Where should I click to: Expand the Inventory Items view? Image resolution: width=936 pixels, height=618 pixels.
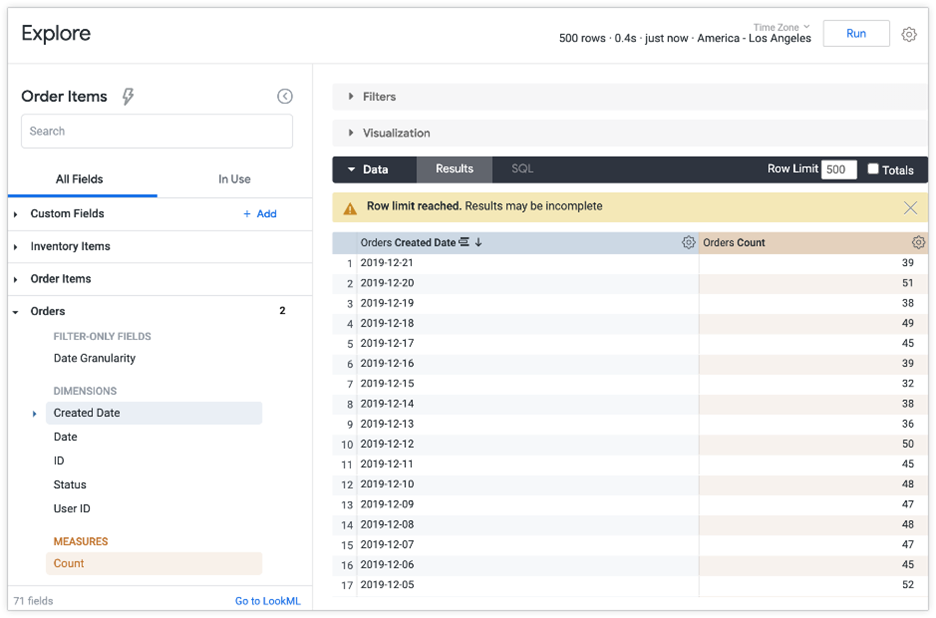point(70,246)
